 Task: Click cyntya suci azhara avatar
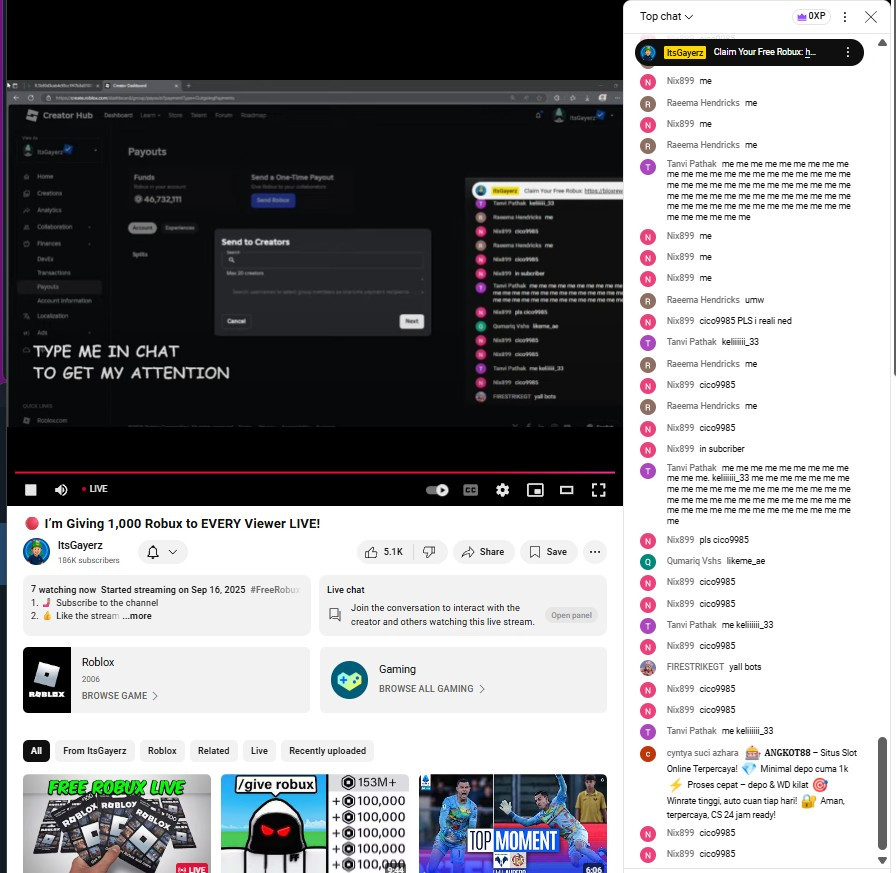click(647, 754)
